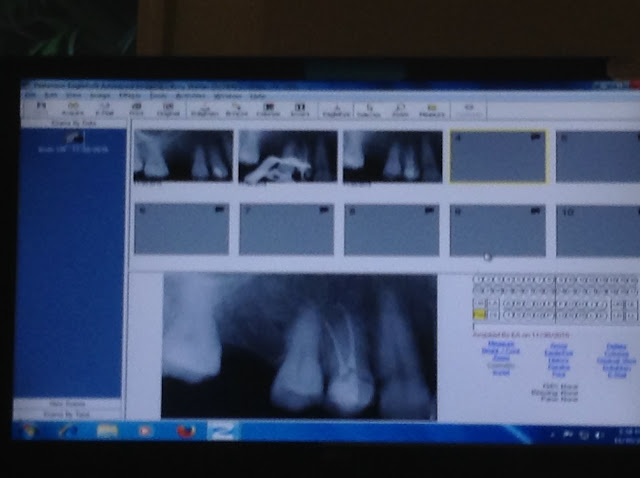The image size is (640, 478).
Task: Click the Delete link
Action: pyautogui.click(x=616, y=347)
